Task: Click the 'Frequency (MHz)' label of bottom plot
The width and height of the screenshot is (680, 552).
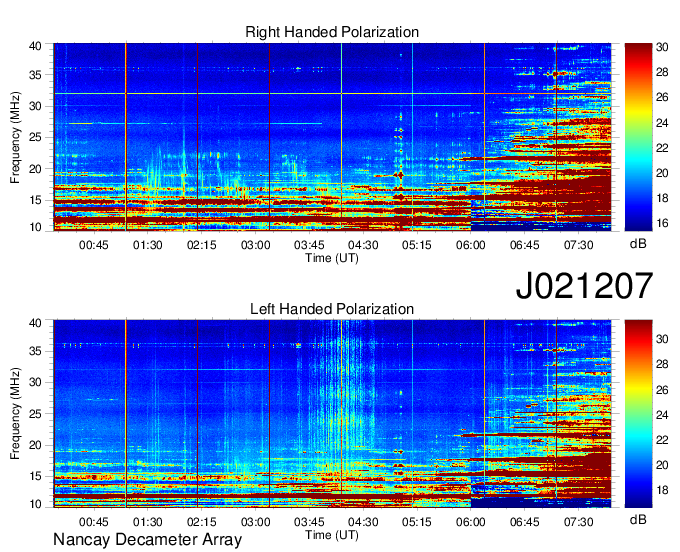Action: point(15,414)
